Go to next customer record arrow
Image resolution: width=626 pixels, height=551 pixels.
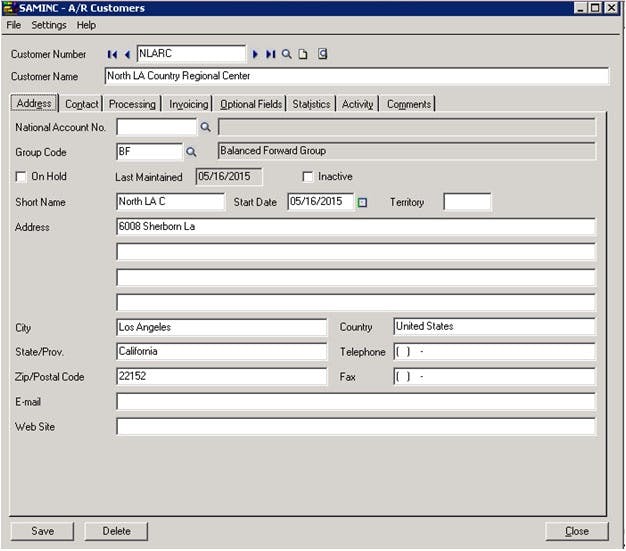(255, 54)
